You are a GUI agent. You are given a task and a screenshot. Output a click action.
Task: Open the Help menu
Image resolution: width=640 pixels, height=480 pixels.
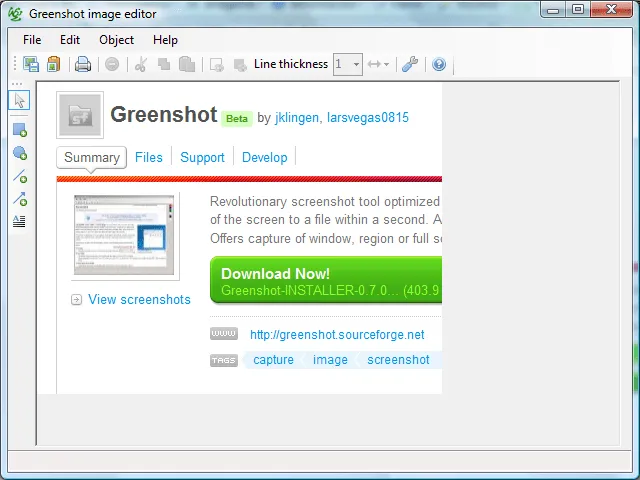pos(165,40)
